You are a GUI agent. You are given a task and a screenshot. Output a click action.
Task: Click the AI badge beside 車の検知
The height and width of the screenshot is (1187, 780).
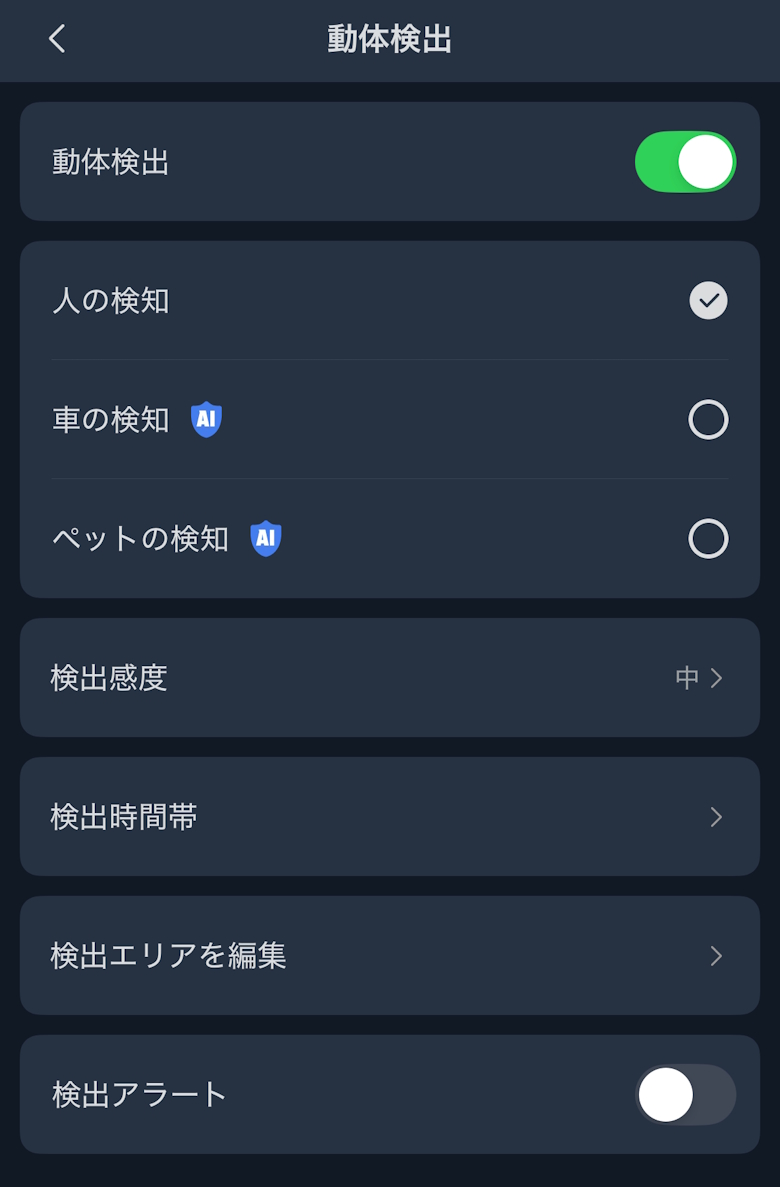206,420
